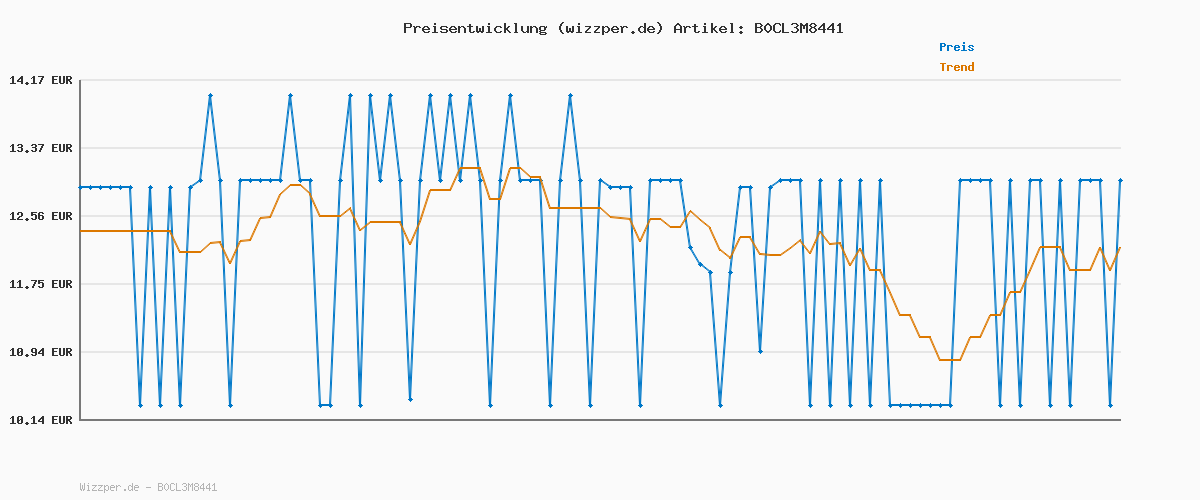This screenshot has width=1200, height=500.
Task: Click the Wizzper.de footer text
Action: [x=148, y=487]
